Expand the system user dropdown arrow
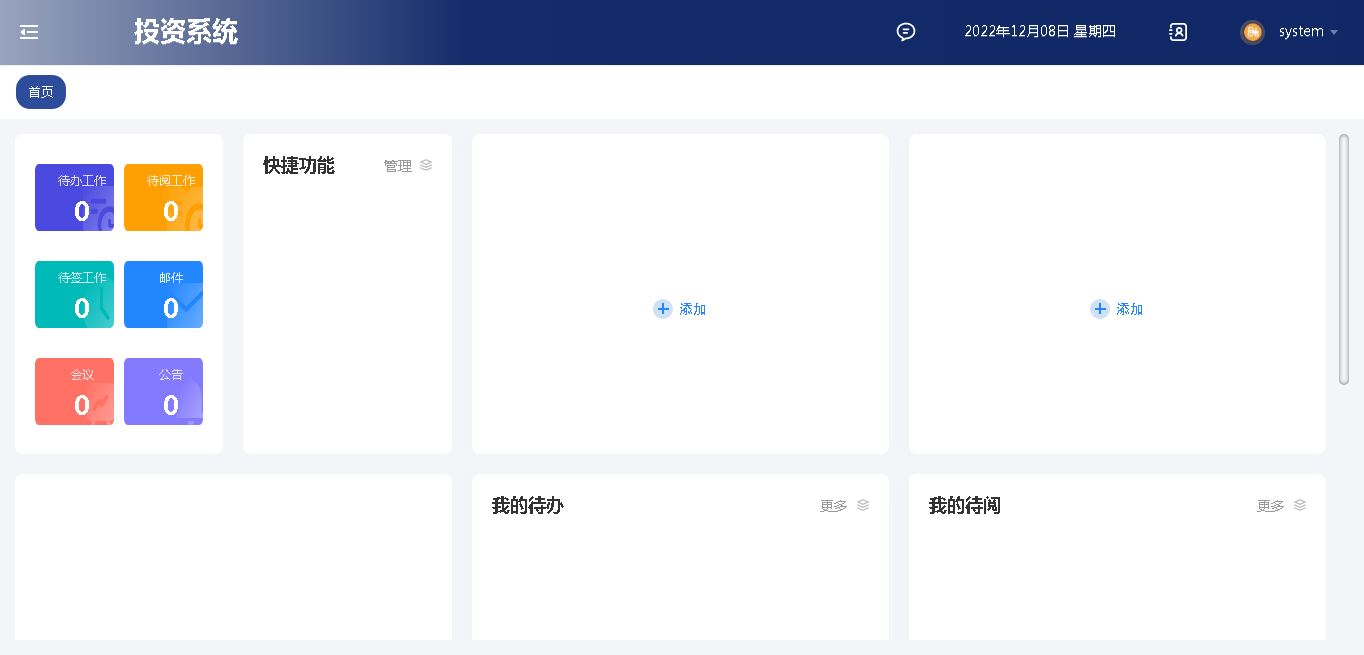Screen dimensions: 1364x655 (1334, 32)
